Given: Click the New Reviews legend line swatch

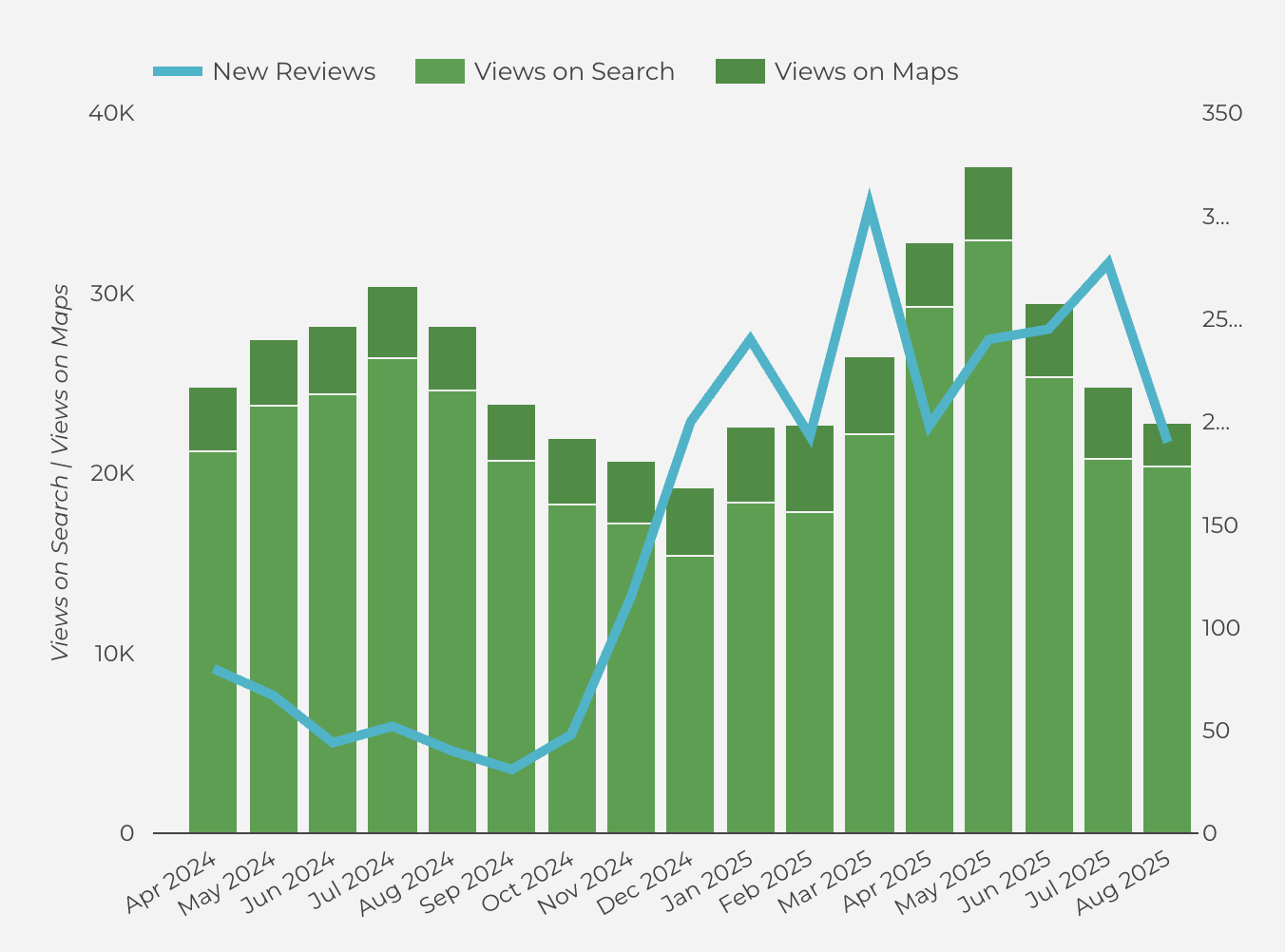Looking at the screenshot, I should click(x=178, y=71).
